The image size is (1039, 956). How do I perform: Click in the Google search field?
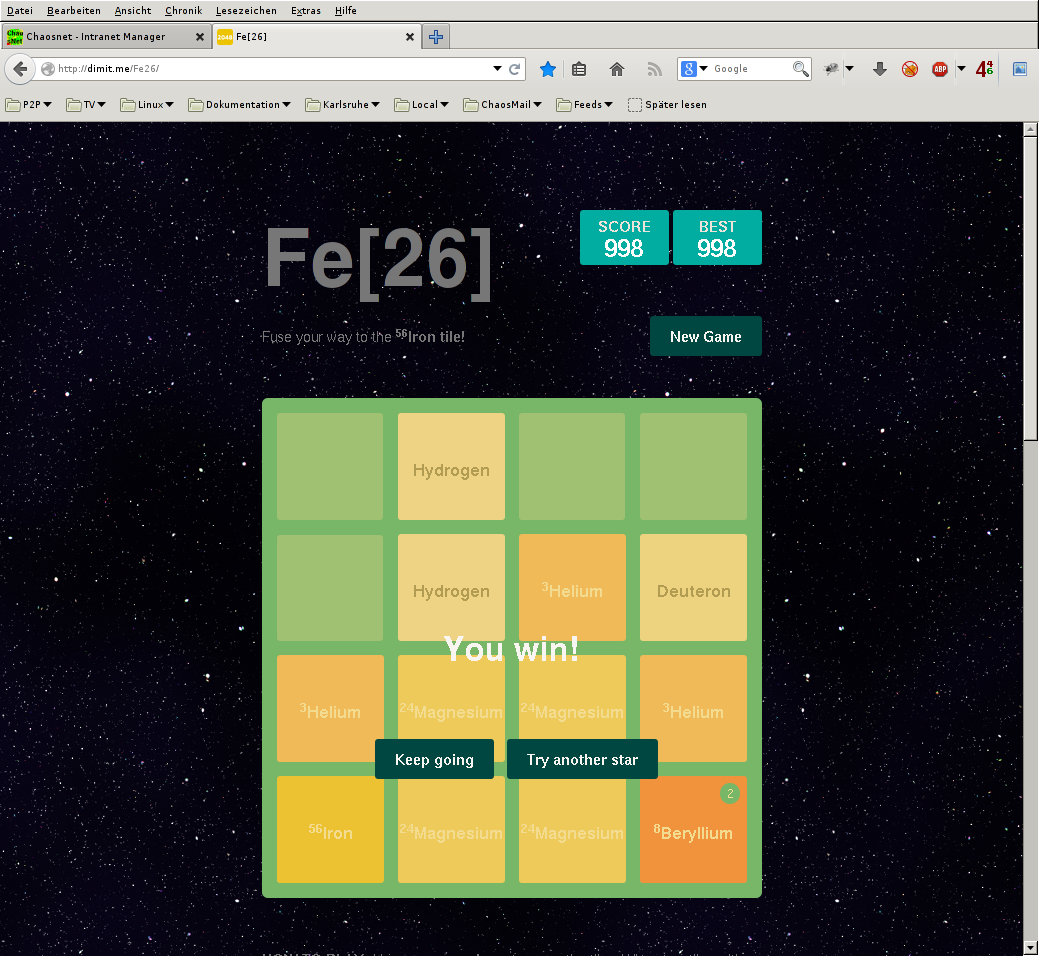pos(750,69)
